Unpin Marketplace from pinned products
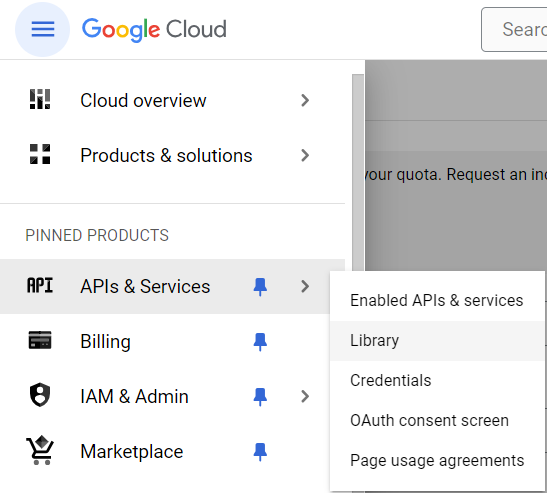 [260, 452]
